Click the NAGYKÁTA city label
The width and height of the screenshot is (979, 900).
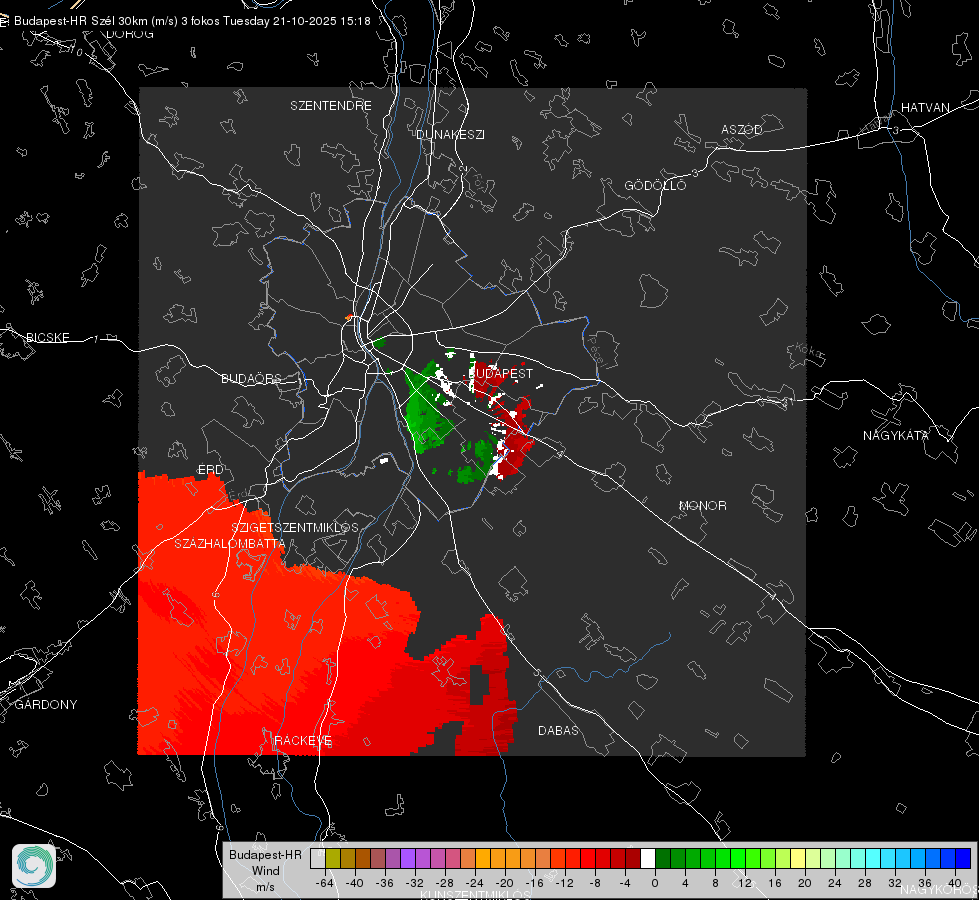[895, 435]
